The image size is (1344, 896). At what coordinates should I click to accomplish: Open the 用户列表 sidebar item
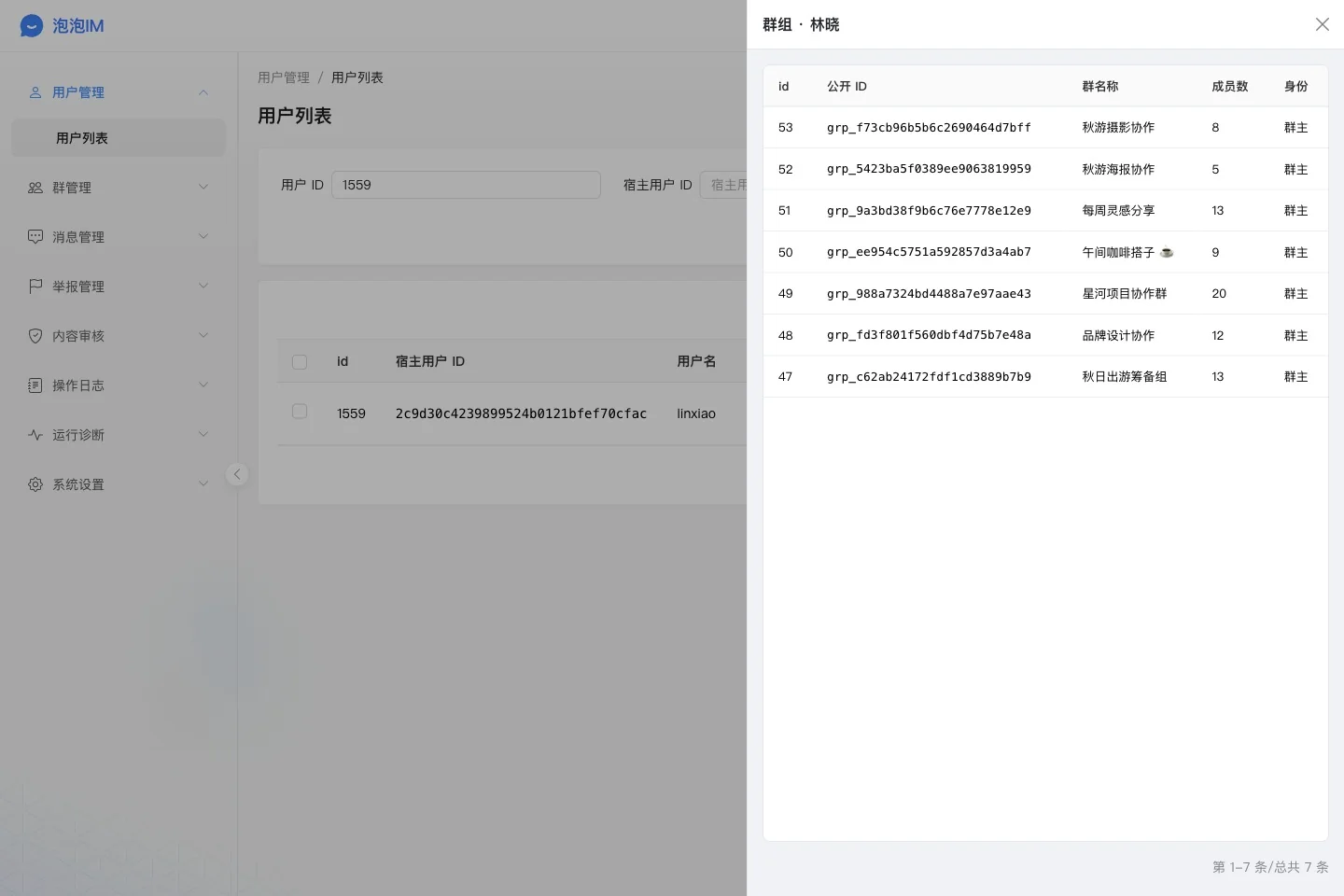(119, 138)
